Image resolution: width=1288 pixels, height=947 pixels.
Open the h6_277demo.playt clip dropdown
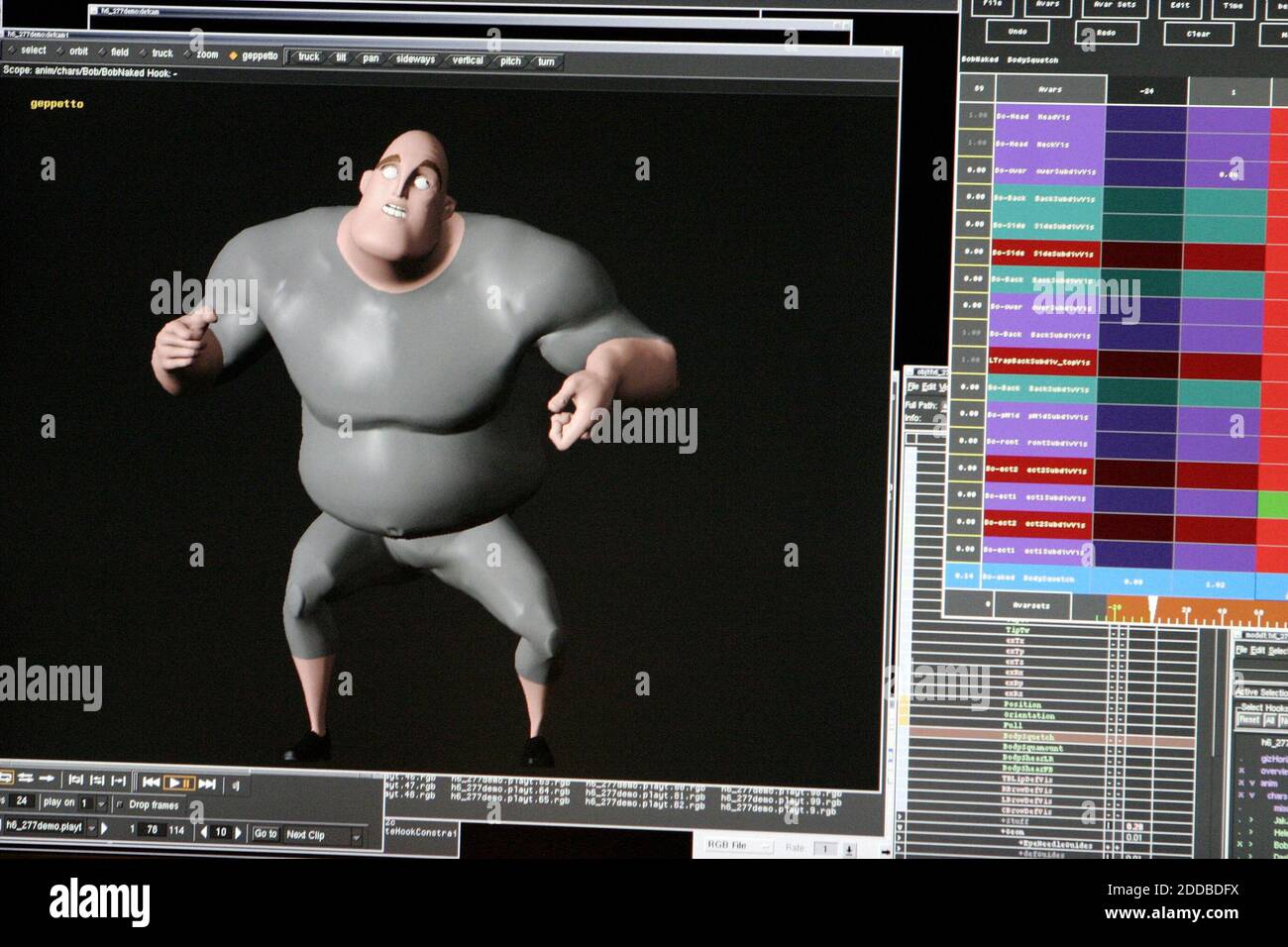91,827
